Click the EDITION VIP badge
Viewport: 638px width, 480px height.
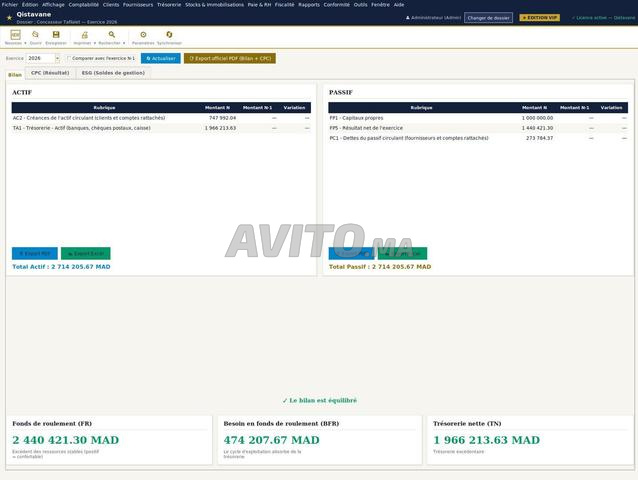point(540,18)
